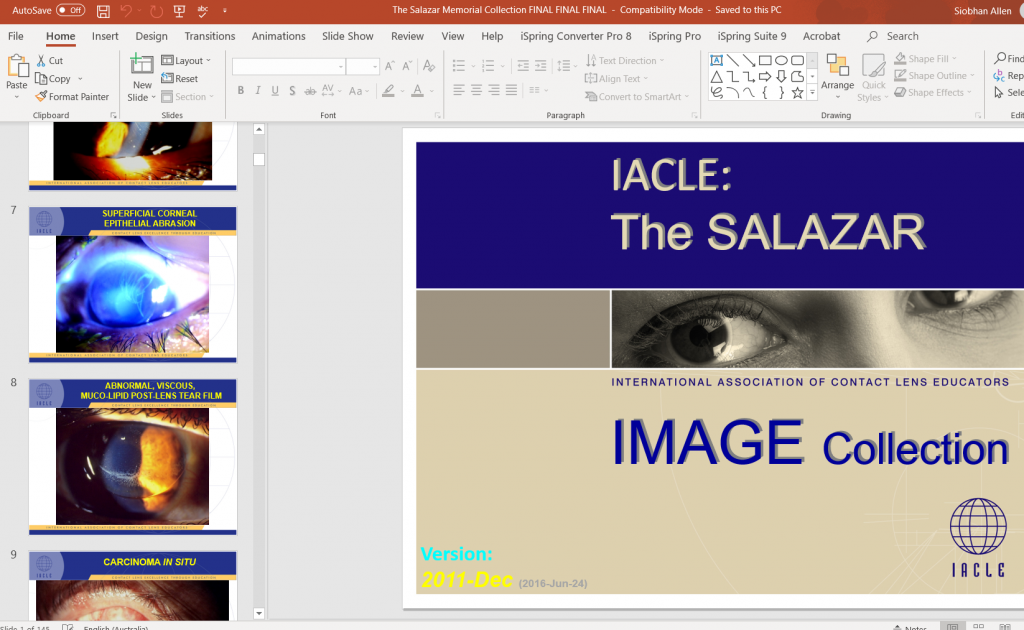This screenshot has height=630, width=1024.
Task: Open the Siobhan Allen account button
Action: point(982,10)
